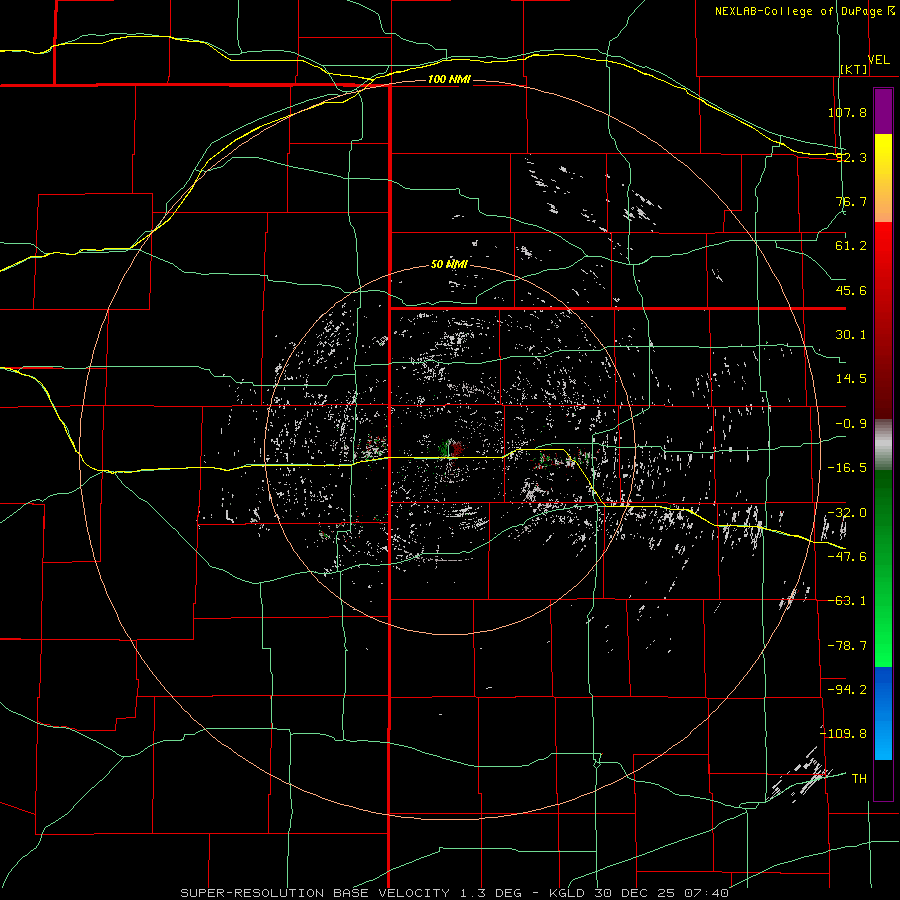Click the [KT] units label

[854, 69]
